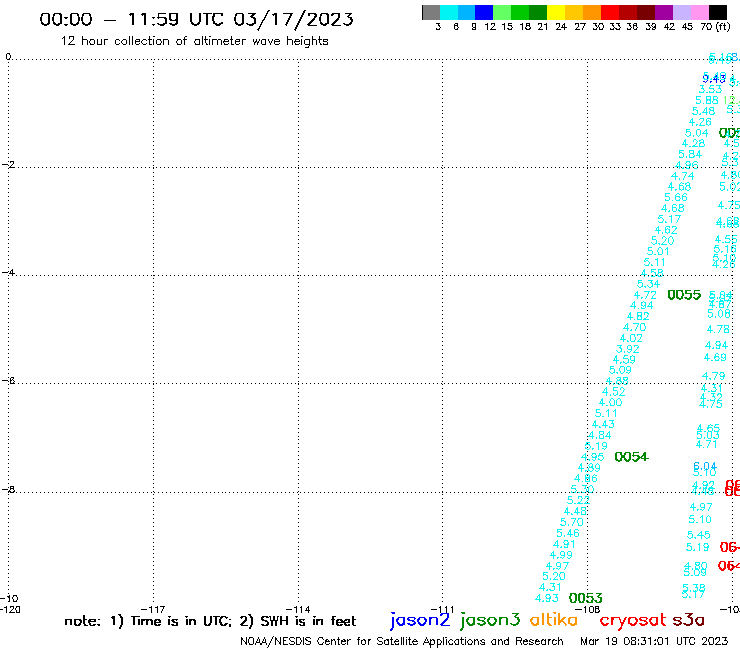Click the jason2 satellite label
The height and width of the screenshot is (650, 740).
point(420,620)
